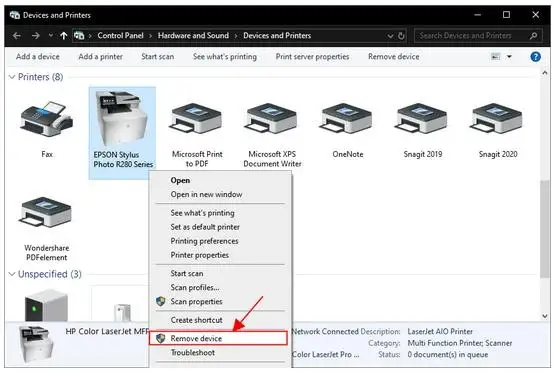Refresh the Devices and Printers view
554x372 pixels.
pyautogui.click(x=401, y=36)
